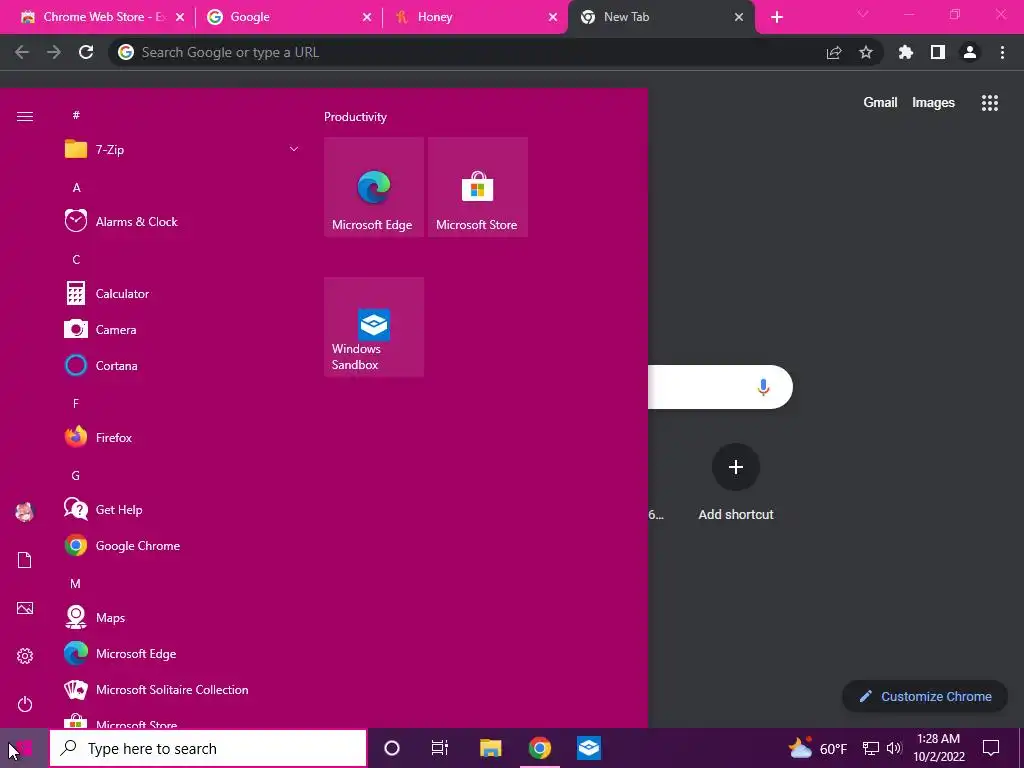Open the network tray icon
Viewport: 1024px width, 768px height.
point(871,748)
